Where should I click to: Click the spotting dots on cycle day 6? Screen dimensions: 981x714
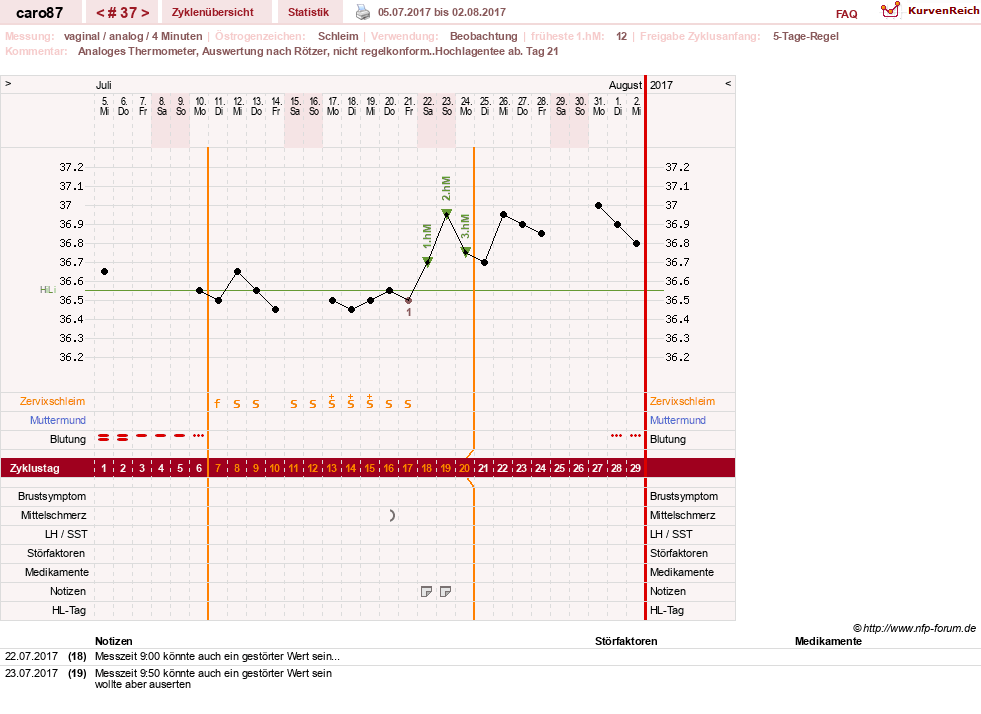(198, 435)
